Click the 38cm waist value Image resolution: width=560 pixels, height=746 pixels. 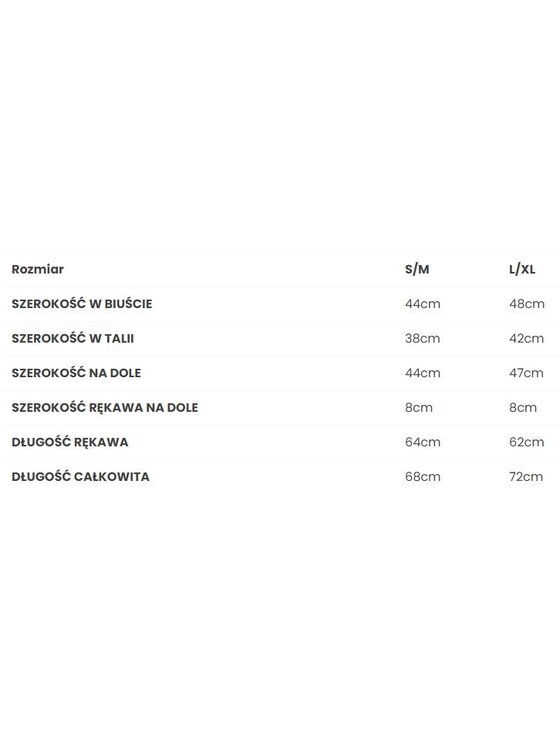pos(422,338)
